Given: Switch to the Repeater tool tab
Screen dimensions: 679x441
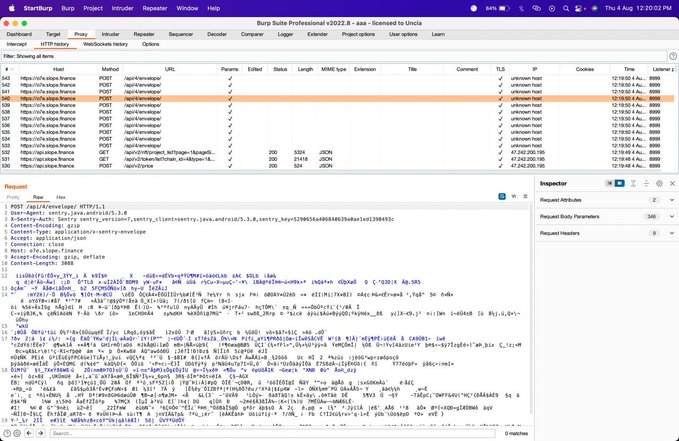Looking at the screenshot, I should 144,34.
